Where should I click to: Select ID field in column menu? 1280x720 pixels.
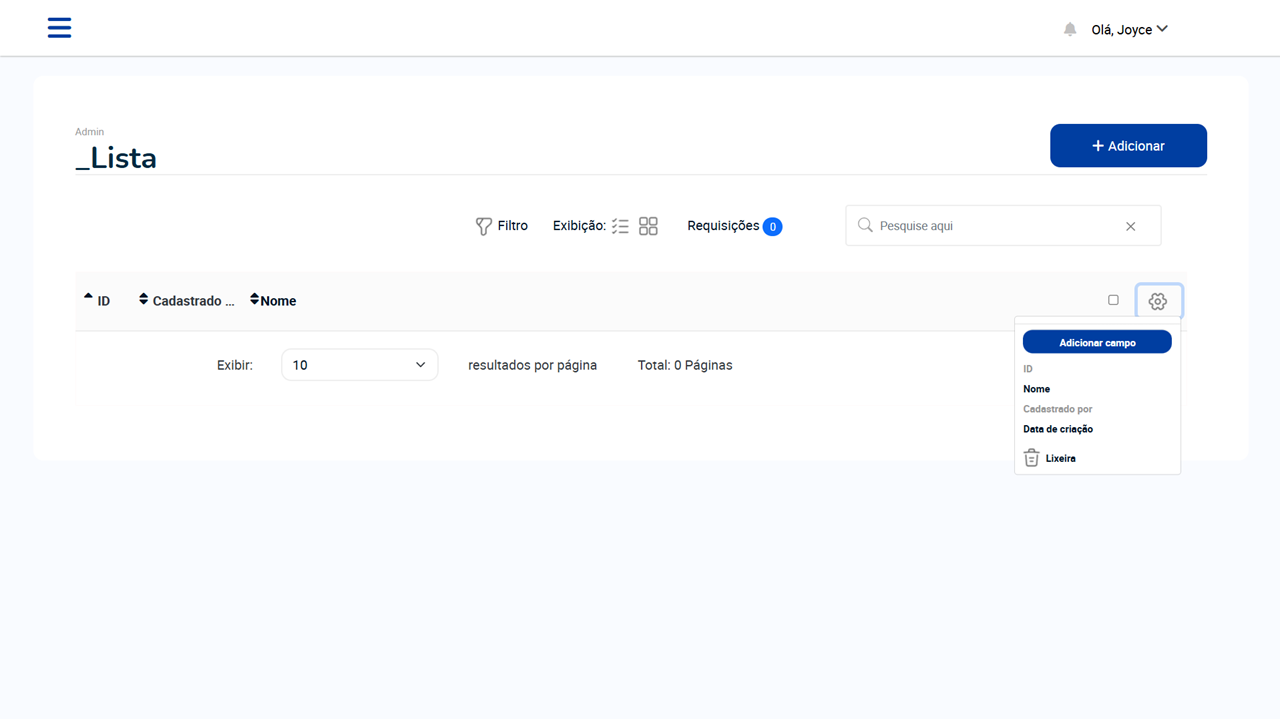click(x=1028, y=369)
